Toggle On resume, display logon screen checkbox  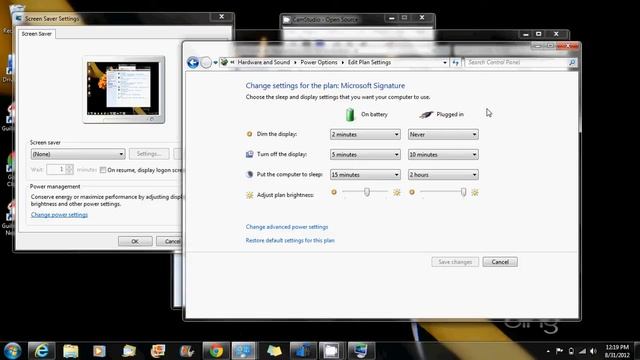(x=103, y=170)
